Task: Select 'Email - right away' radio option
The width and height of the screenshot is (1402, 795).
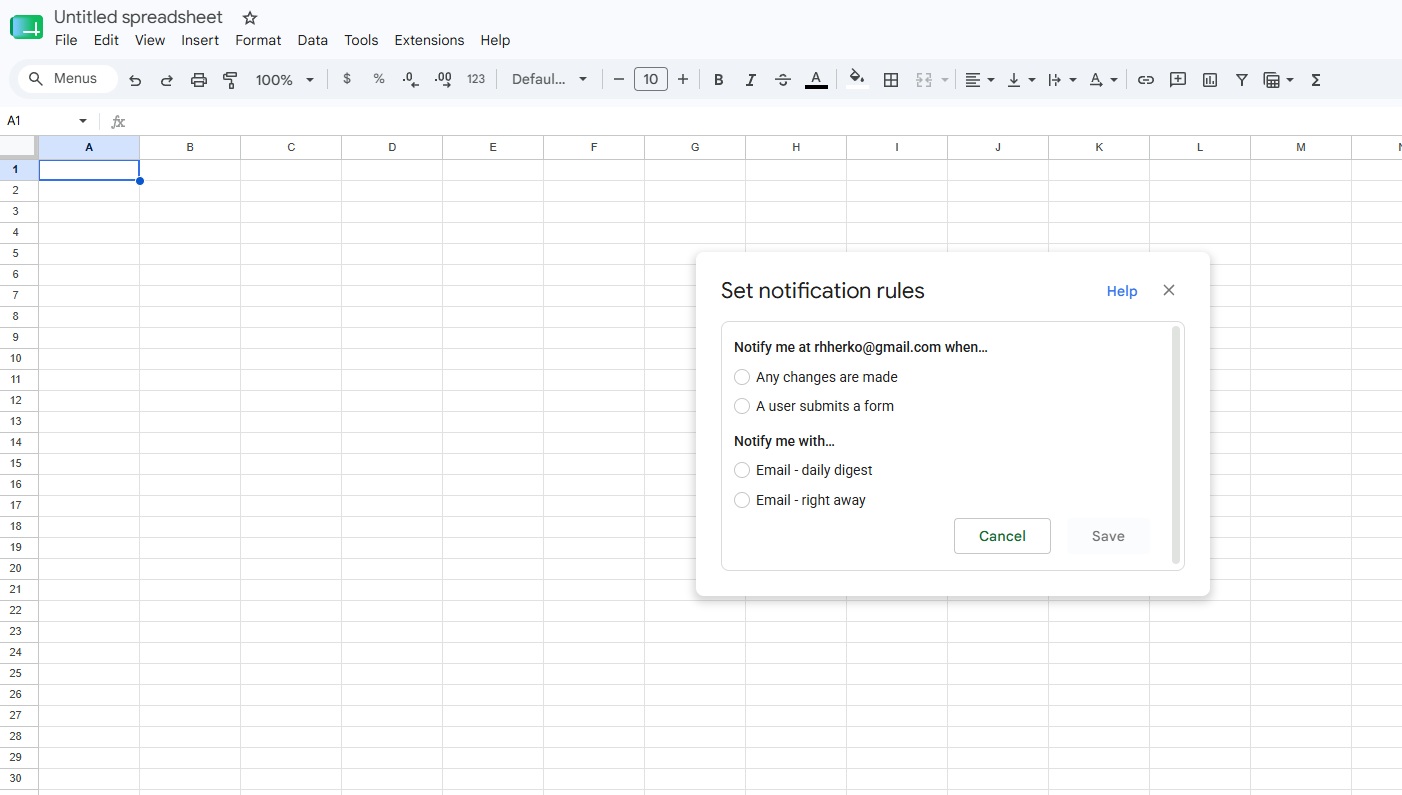Action: 742,500
